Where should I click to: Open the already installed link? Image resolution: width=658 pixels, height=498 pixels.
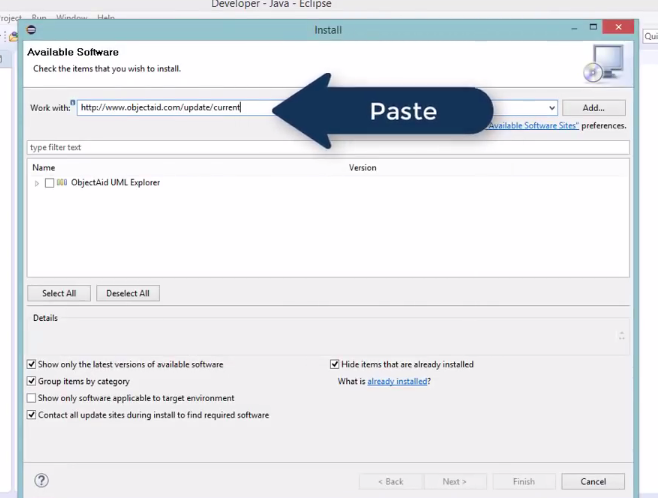click(397, 381)
